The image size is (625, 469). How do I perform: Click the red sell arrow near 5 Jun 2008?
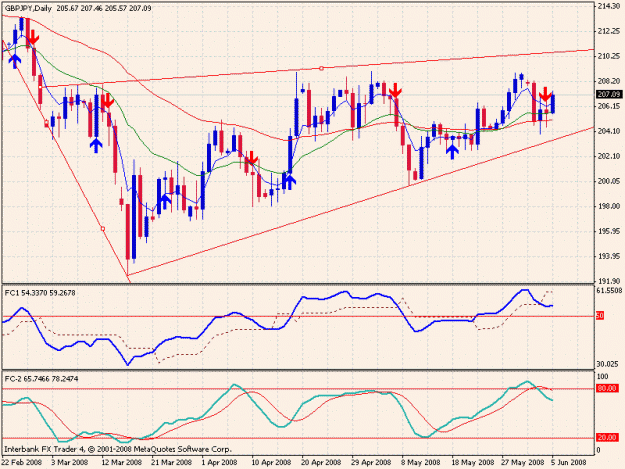545,94
